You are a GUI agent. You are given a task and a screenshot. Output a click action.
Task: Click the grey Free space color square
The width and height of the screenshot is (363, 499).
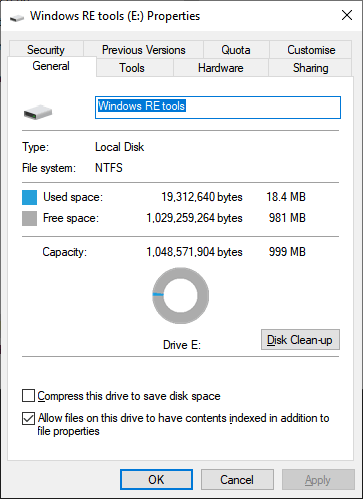[x=29, y=219]
